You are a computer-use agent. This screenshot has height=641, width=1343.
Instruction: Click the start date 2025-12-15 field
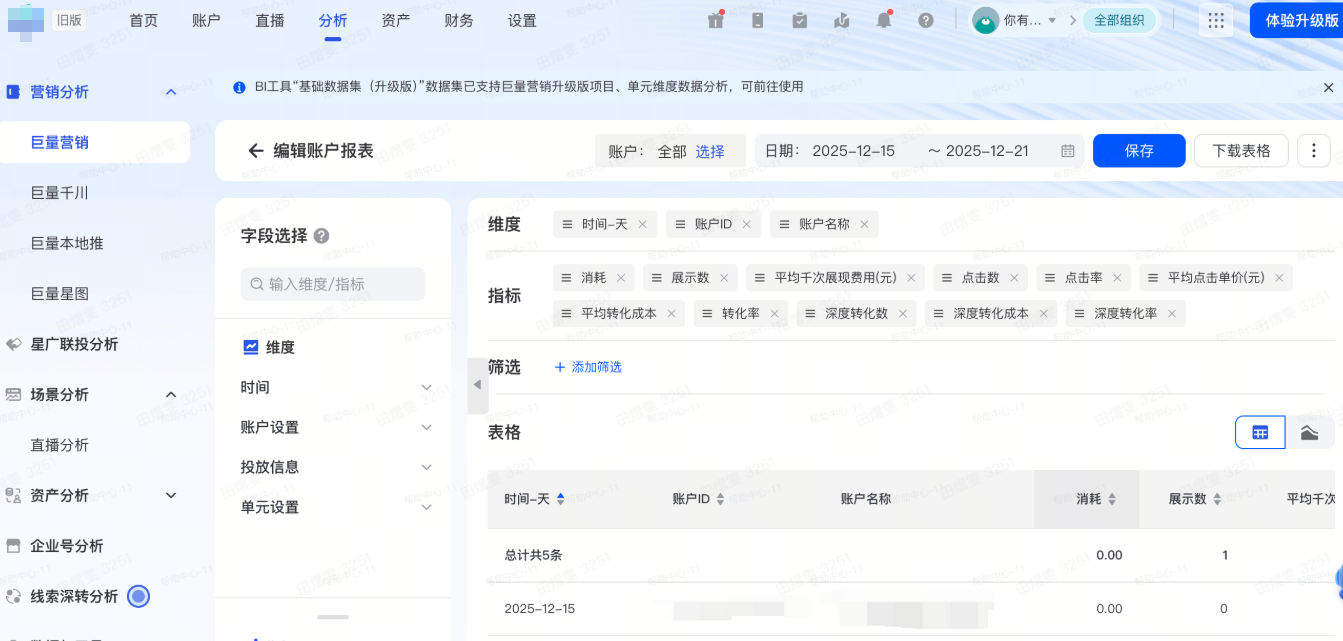click(854, 151)
